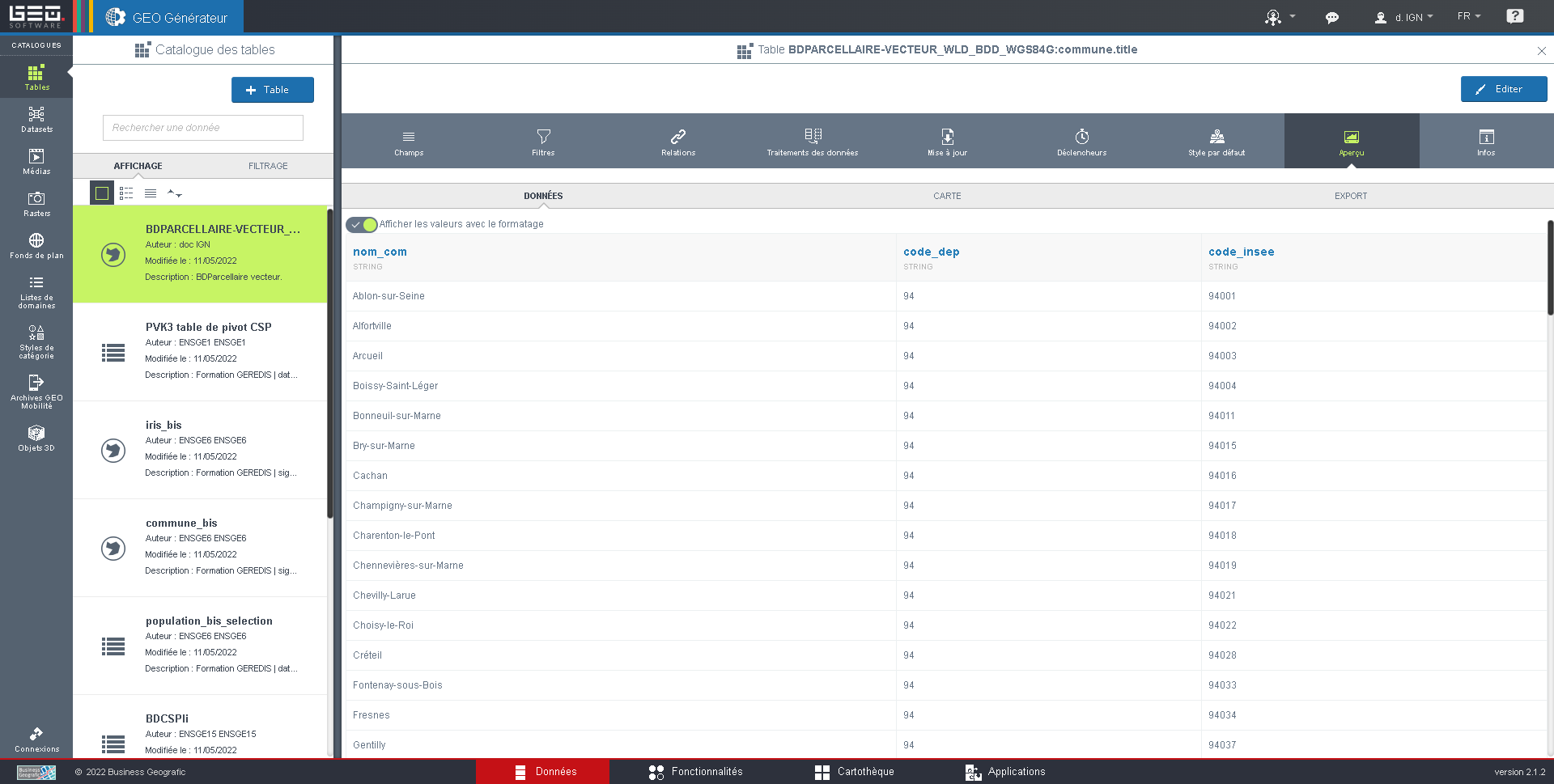Switch to the FILTRAGE tab
1554x784 pixels.
(268, 166)
